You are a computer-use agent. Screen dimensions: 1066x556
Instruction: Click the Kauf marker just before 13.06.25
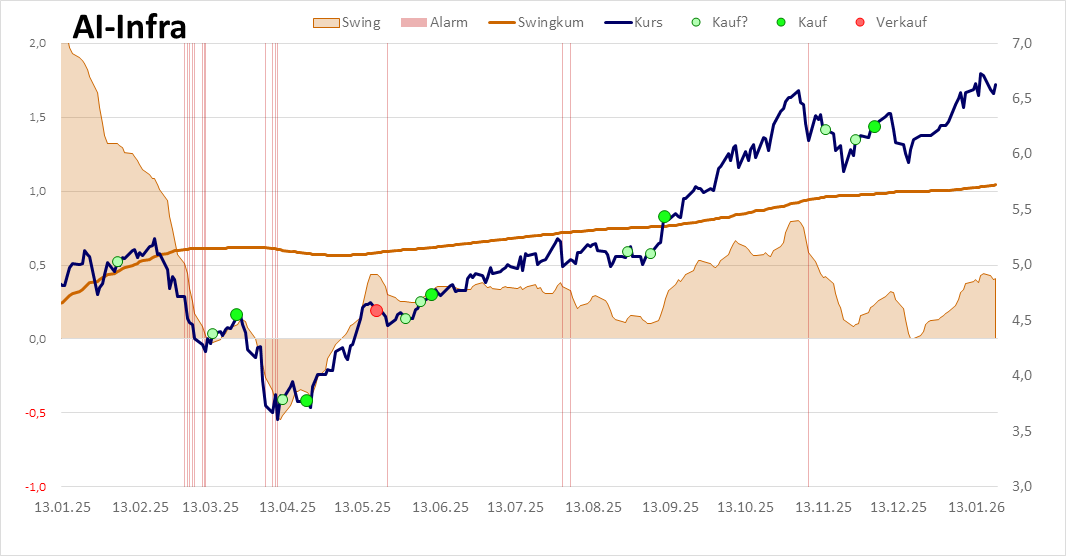[431, 294]
